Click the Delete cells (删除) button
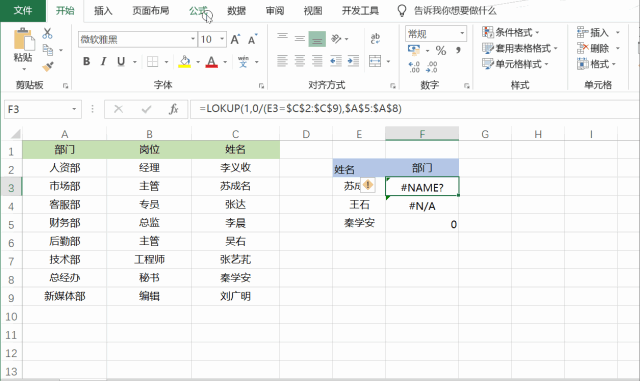Image resolution: width=640 pixels, height=381 pixels. click(x=593, y=48)
